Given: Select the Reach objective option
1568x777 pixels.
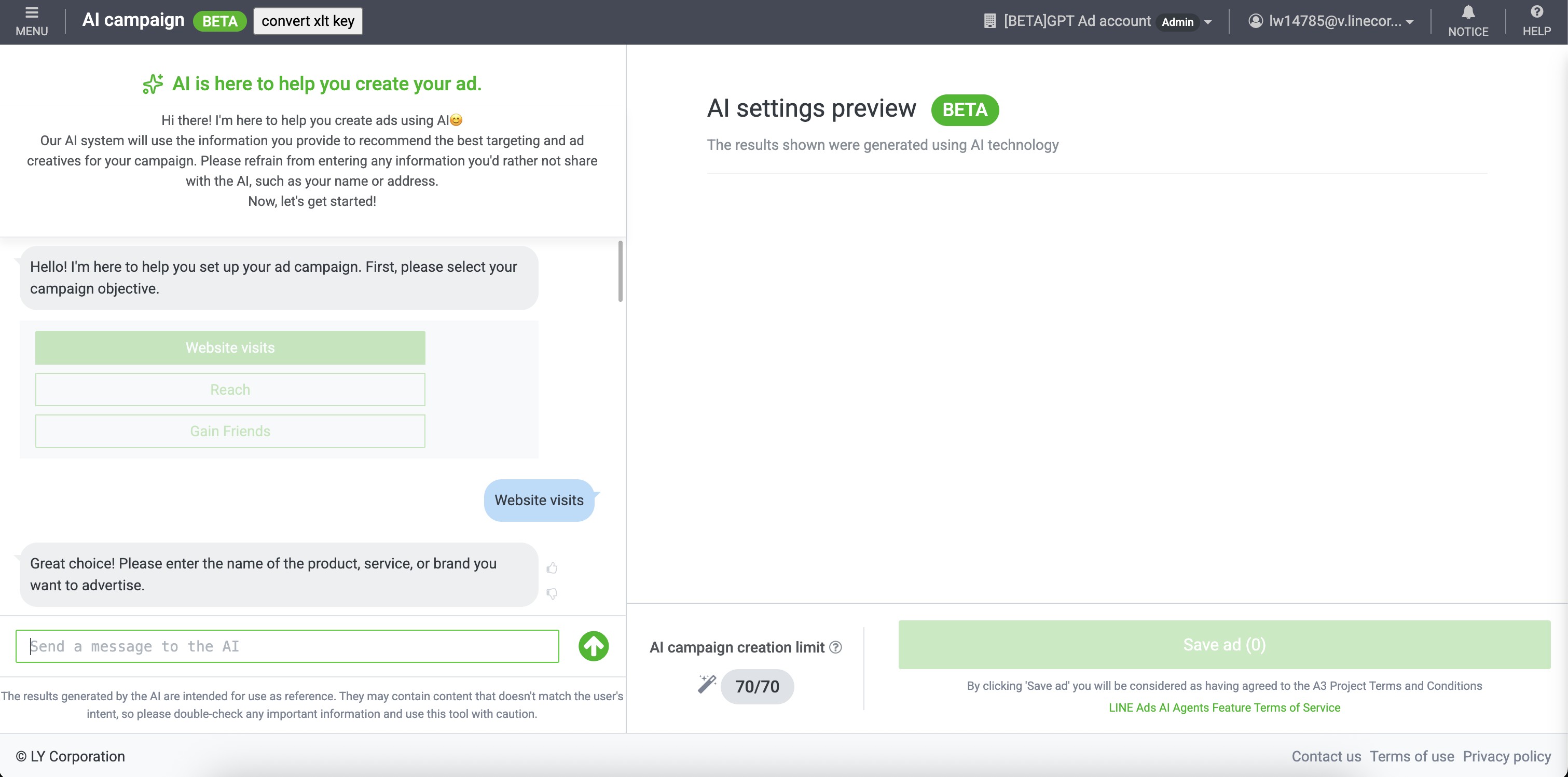Looking at the screenshot, I should (x=230, y=390).
